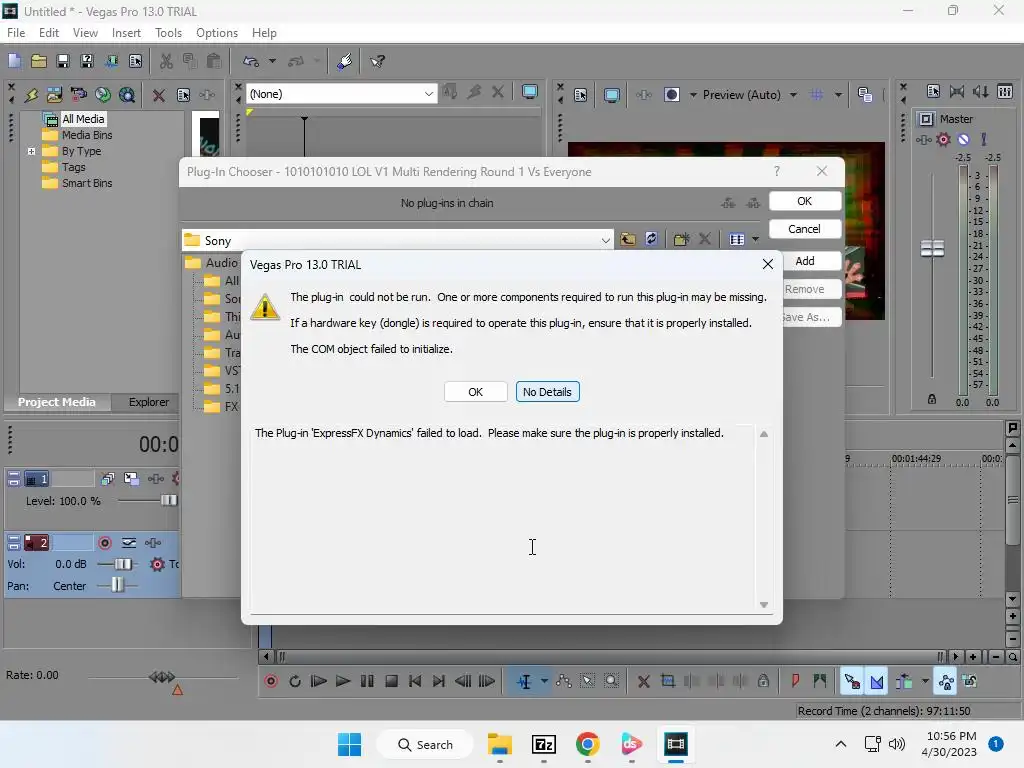Click Copy Snapshot icon in preview toolbar

pyautogui.click(x=865, y=95)
